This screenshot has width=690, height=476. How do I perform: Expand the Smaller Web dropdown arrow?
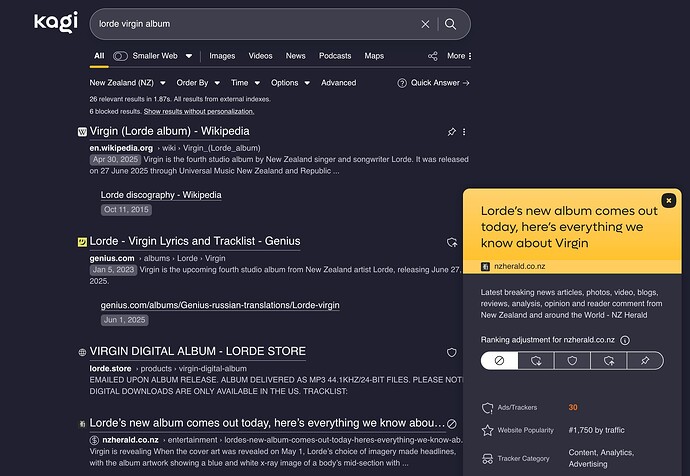pyautogui.click(x=189, y=56)
